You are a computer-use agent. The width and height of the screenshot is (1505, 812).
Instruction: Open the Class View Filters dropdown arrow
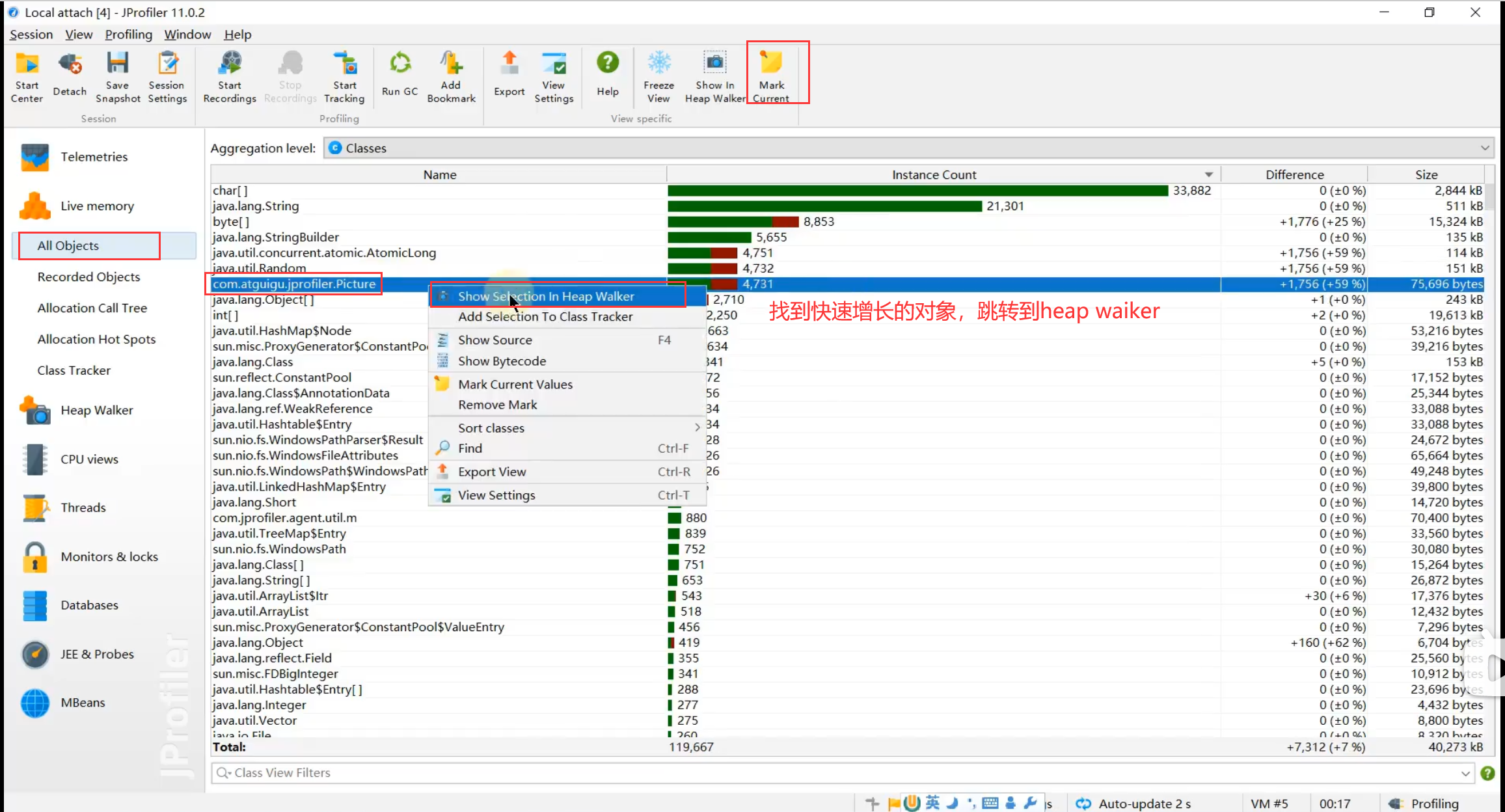1465,773
